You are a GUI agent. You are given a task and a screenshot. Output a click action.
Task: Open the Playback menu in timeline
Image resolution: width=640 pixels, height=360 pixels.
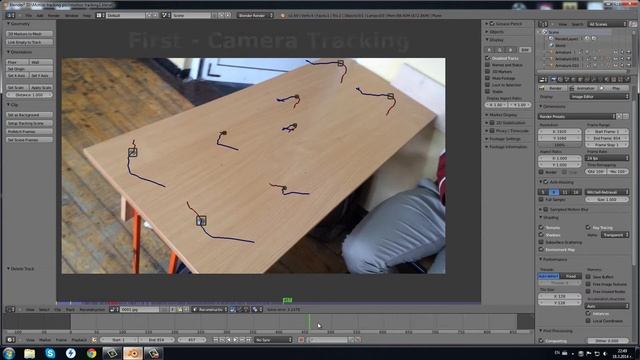pos(79,340)
